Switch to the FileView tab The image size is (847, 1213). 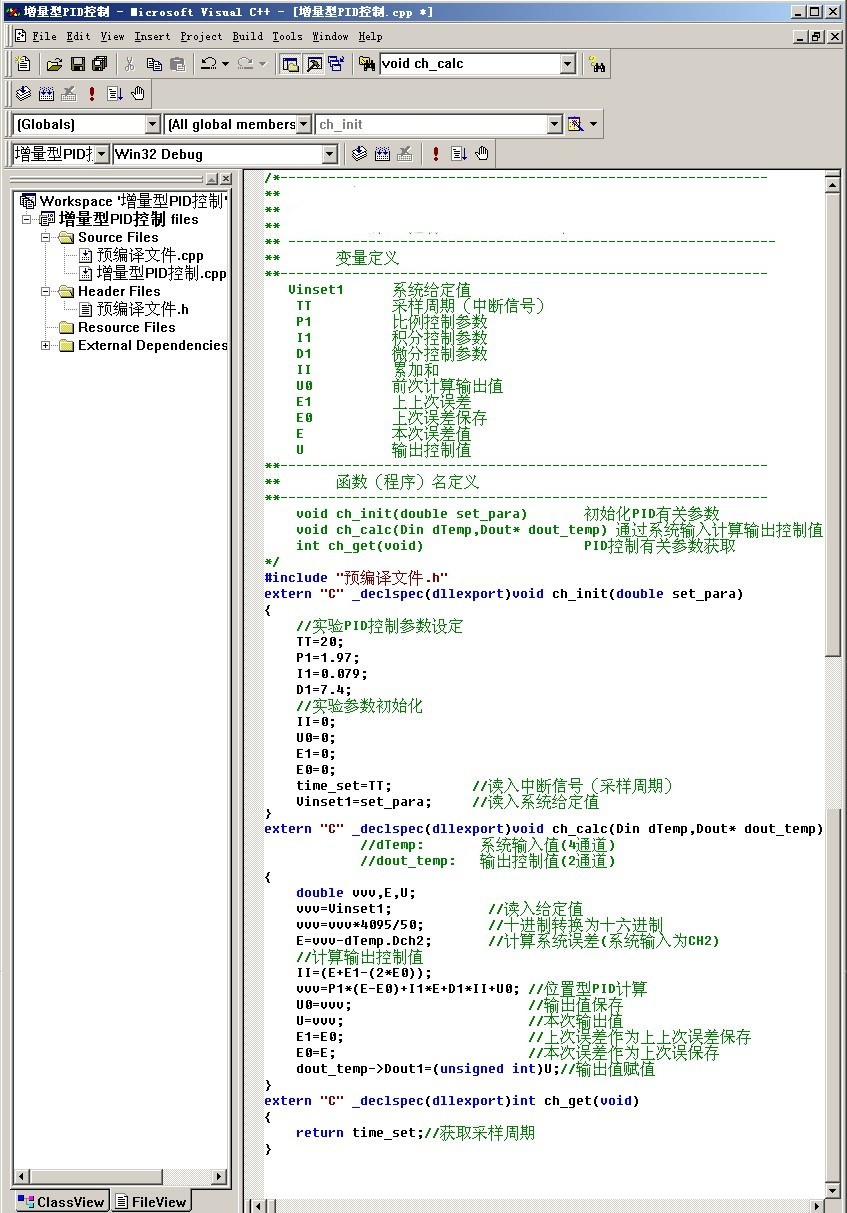(x=150, y=1201)
